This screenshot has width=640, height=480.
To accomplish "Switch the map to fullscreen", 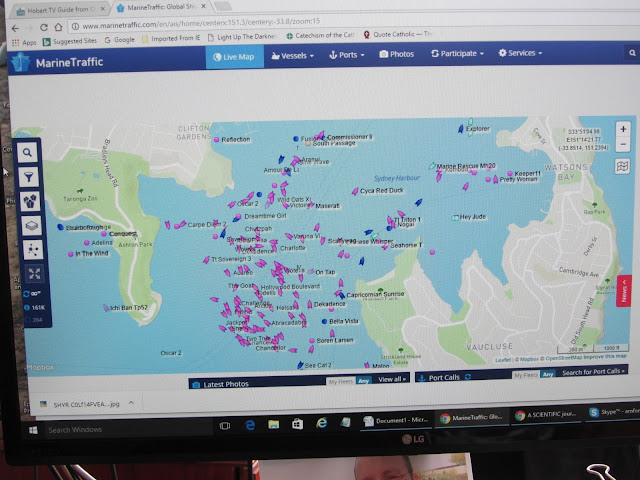I will click(35, 273).
